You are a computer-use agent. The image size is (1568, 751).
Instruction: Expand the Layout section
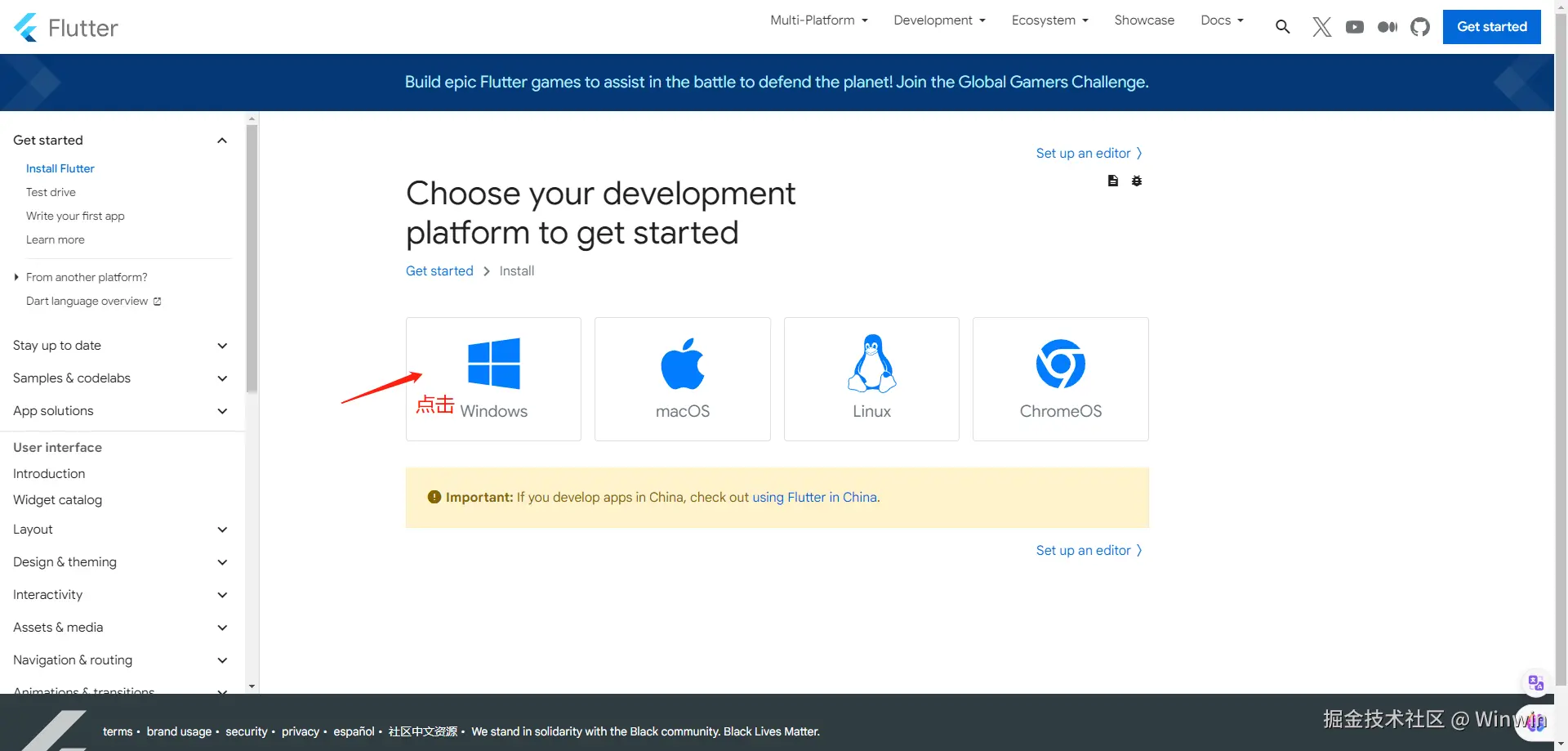tap(120, 530)
